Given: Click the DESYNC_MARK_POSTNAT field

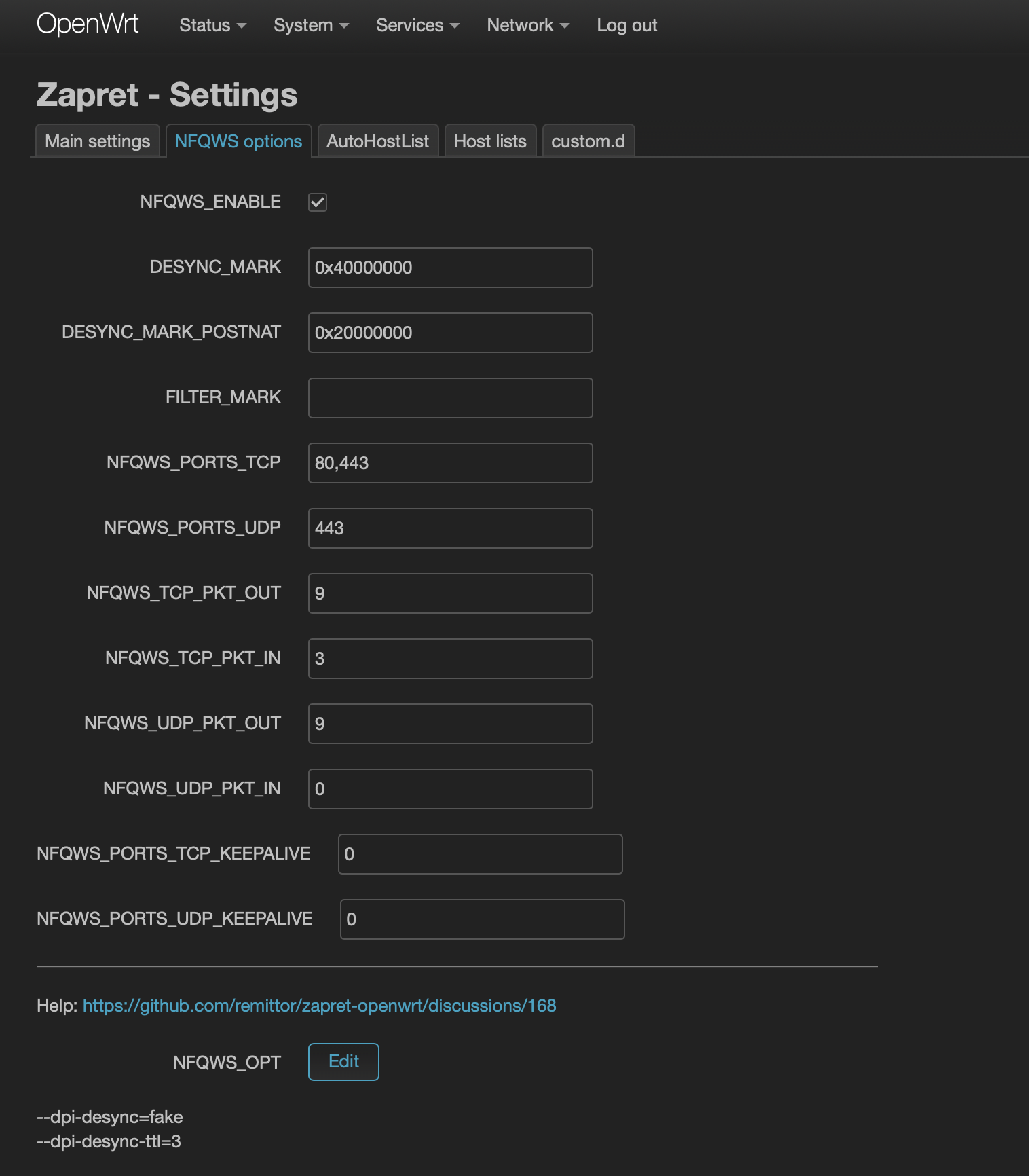Looking at the screenshot, I should 451,333.
